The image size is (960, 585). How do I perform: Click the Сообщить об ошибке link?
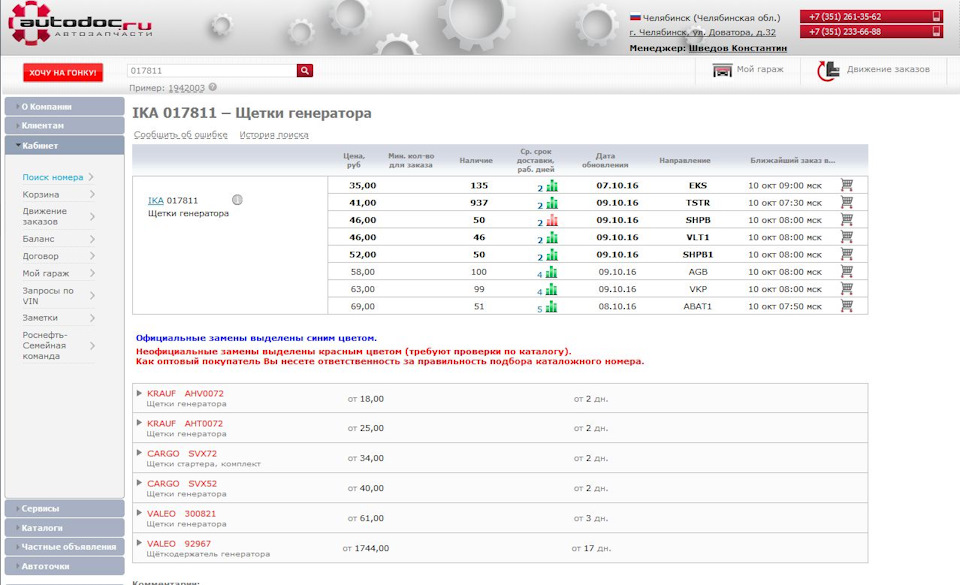click(181, 135)
